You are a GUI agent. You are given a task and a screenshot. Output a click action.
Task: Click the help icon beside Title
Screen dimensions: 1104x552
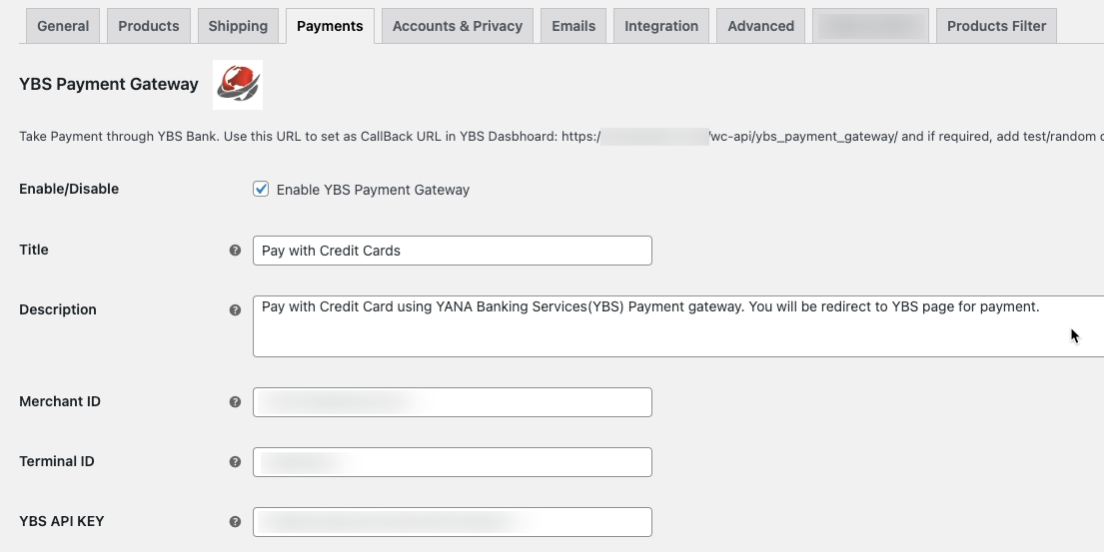(x=235, y=251)
